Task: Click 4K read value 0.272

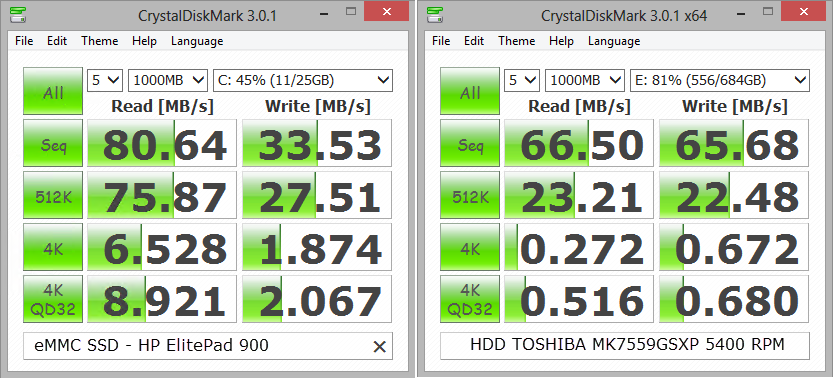Action: point(579,247)
